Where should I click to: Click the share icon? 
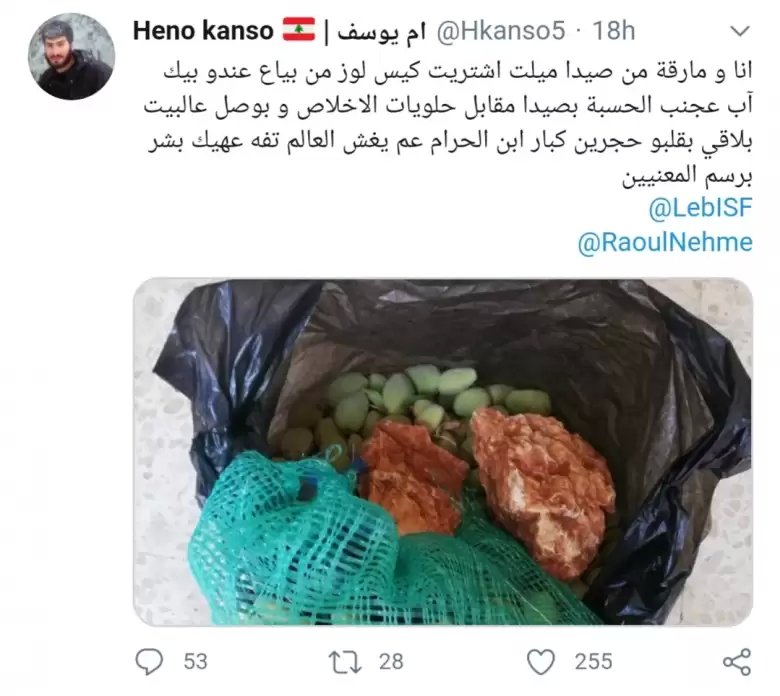coord(737,662)
